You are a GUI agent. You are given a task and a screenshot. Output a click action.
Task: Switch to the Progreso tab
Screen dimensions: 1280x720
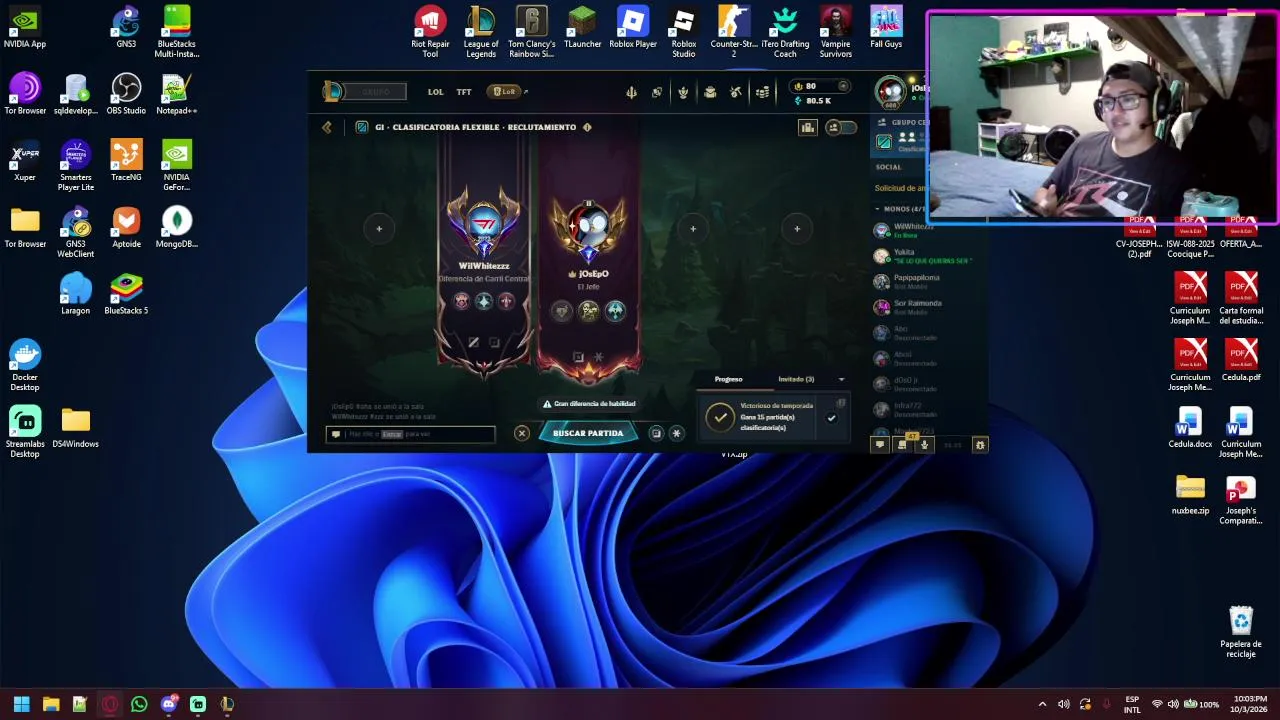click(x=728, y=379)
